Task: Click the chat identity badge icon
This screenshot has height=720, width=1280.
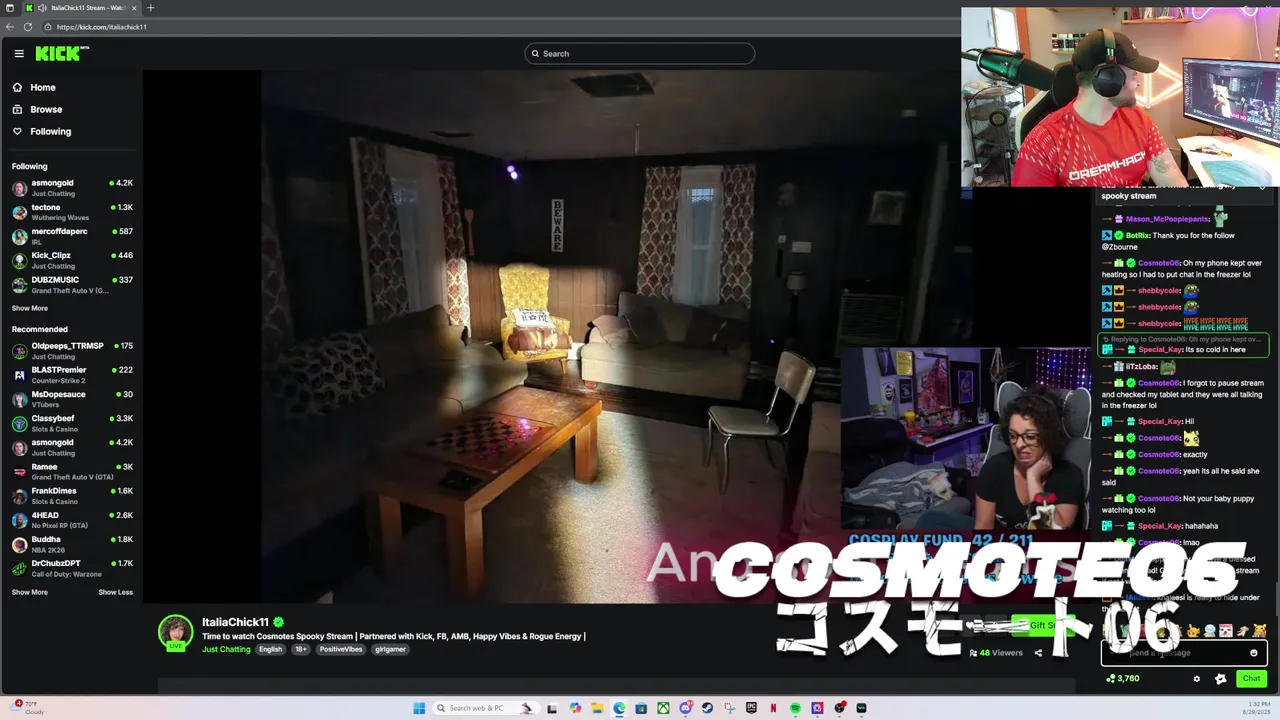Action: [x=1220, y=679]
